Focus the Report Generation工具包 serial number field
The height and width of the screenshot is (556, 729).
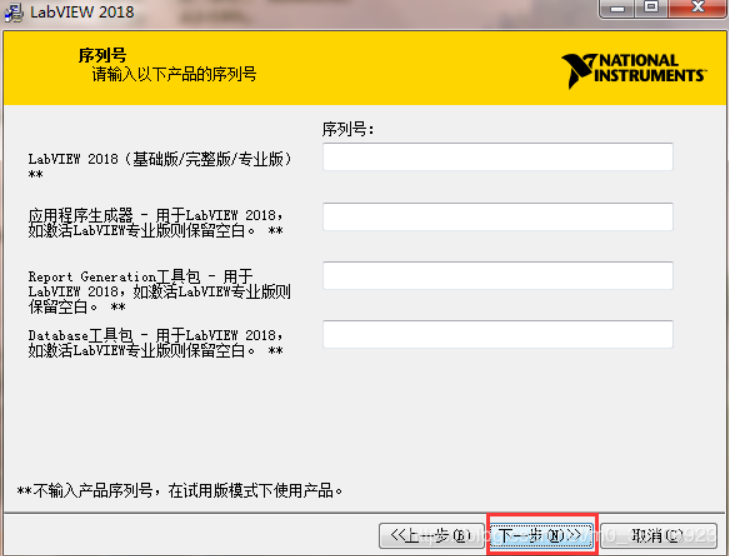pyautogui.click(x=498, y=275)
